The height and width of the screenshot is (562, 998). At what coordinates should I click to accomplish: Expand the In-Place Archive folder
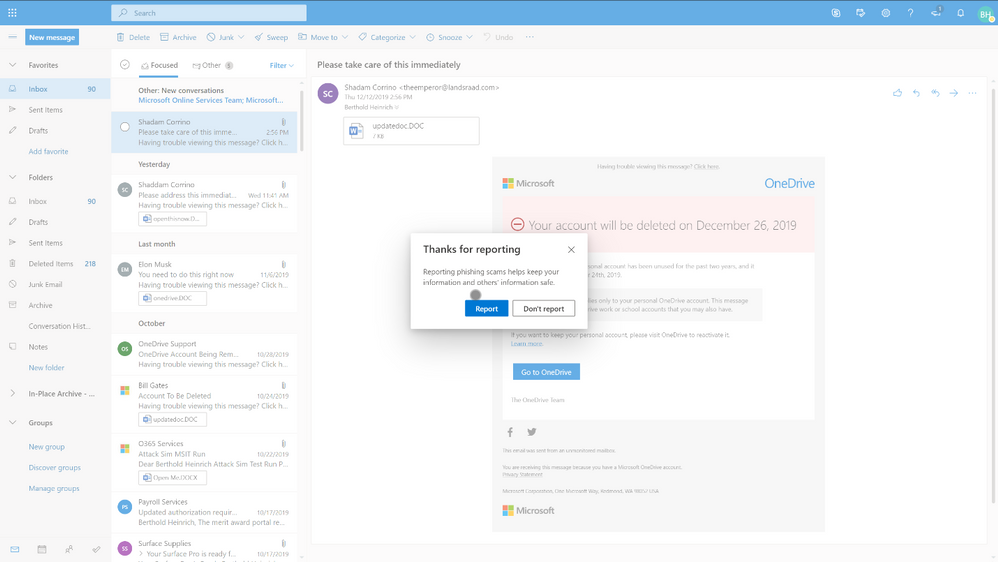[x=12, y=393]
